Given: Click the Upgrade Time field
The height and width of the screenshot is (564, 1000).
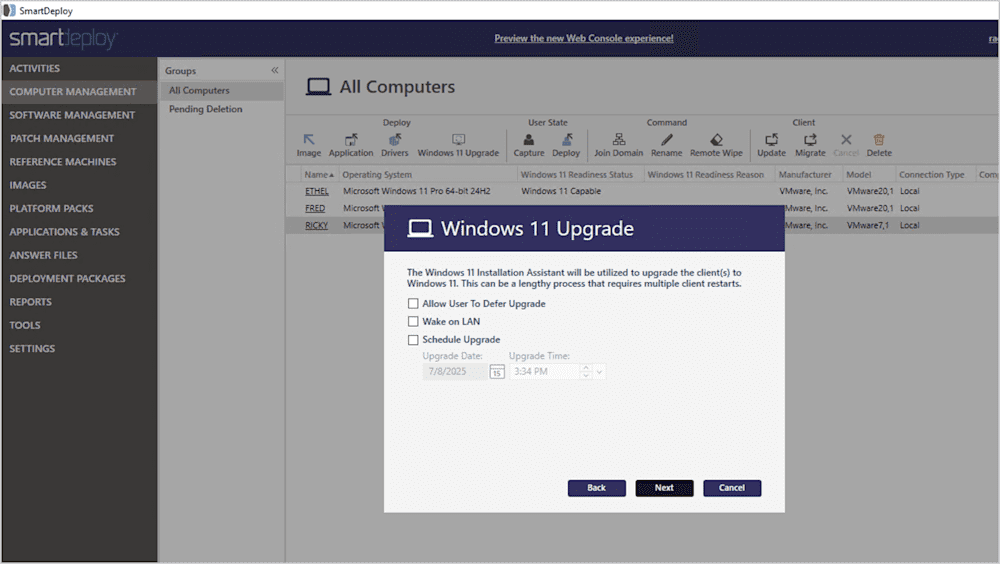Looking at the screenshot, I should (x=545, y=372).
